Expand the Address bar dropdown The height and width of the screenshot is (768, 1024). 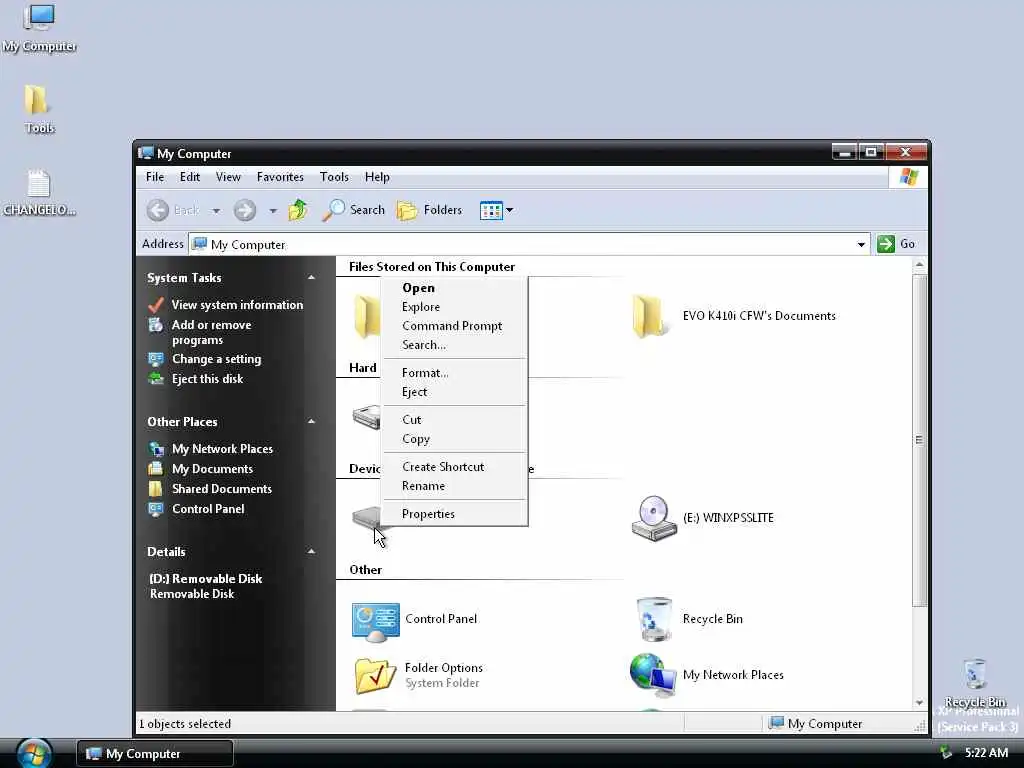point(861,245)
